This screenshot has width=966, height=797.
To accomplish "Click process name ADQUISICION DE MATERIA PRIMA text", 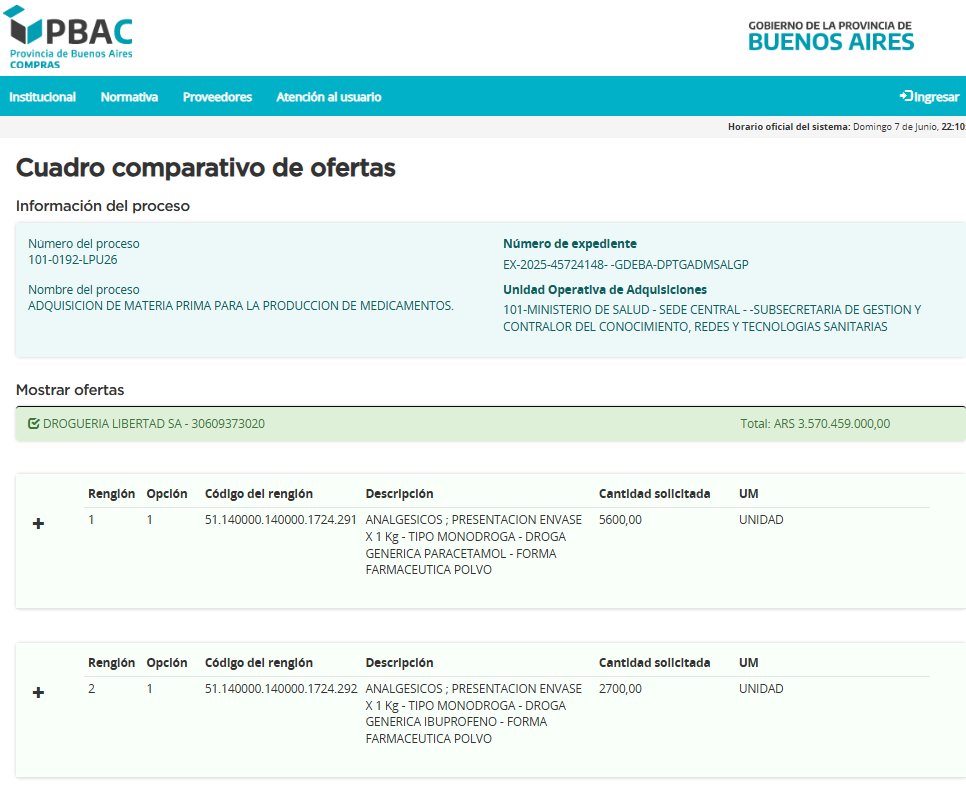I will [241, 305].
